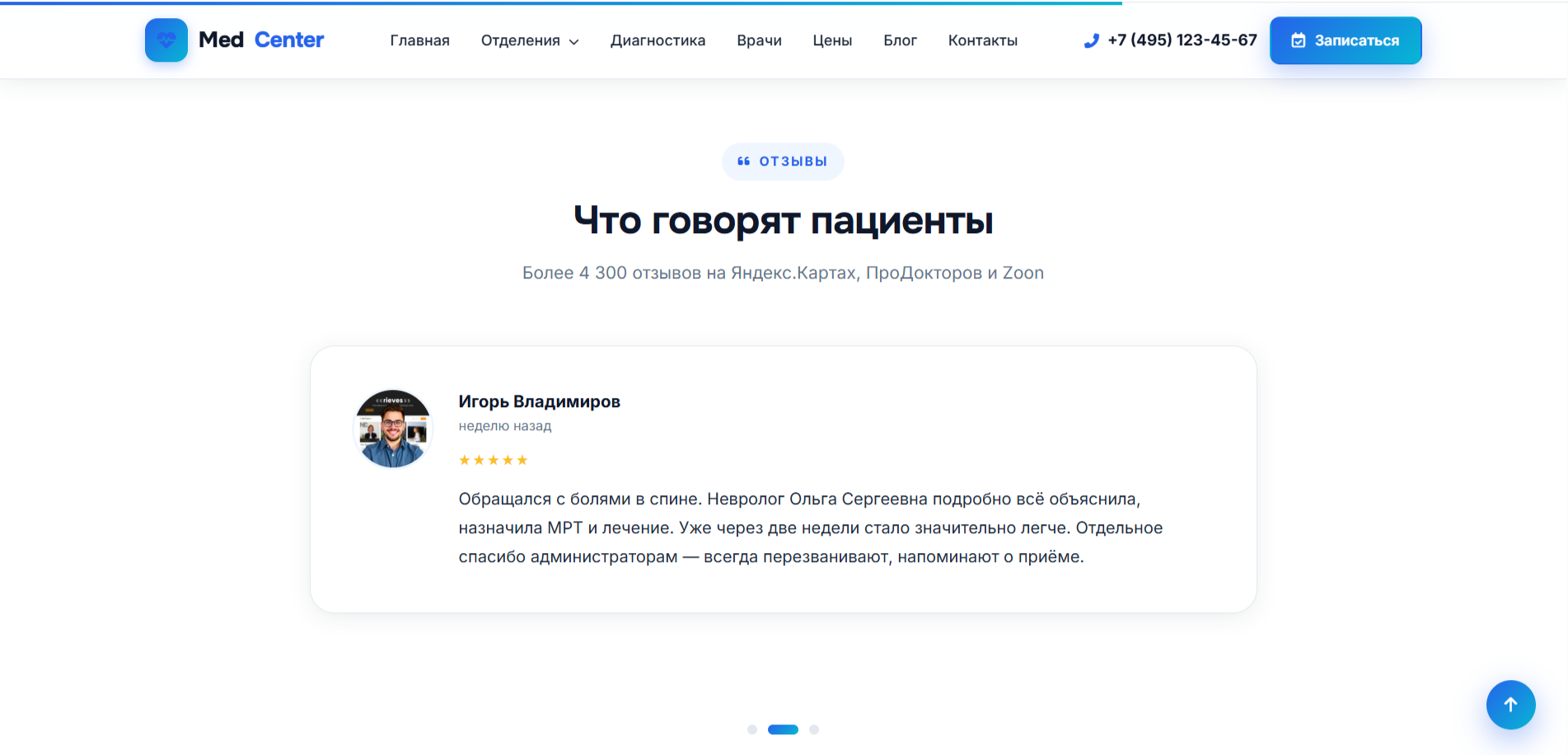Click the Med Center heart logo icon
The image size is (1568, 755).
tap(166, 40)
